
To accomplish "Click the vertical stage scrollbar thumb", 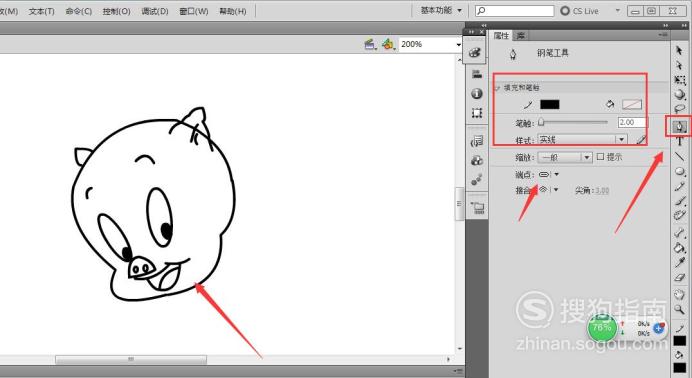I will (x=459, y=203).
